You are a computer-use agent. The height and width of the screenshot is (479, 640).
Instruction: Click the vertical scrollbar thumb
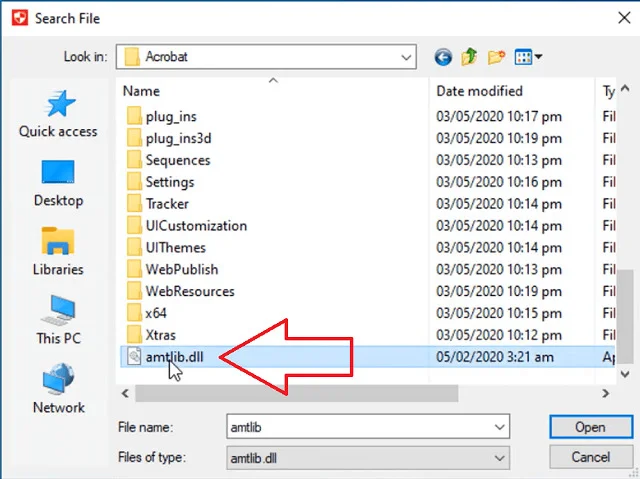(x=625, y=316)
